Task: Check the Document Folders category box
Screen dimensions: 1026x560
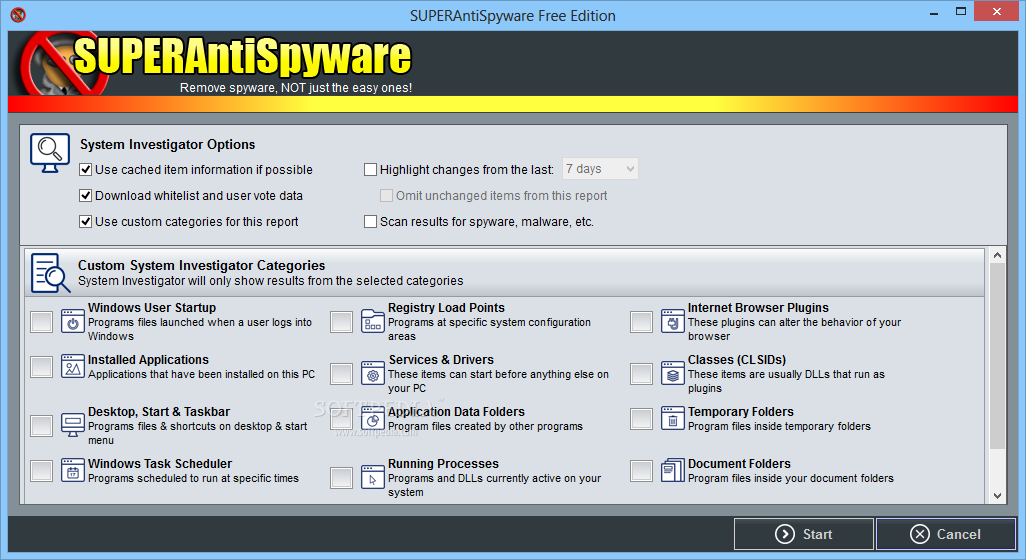Action: point(641,471)
